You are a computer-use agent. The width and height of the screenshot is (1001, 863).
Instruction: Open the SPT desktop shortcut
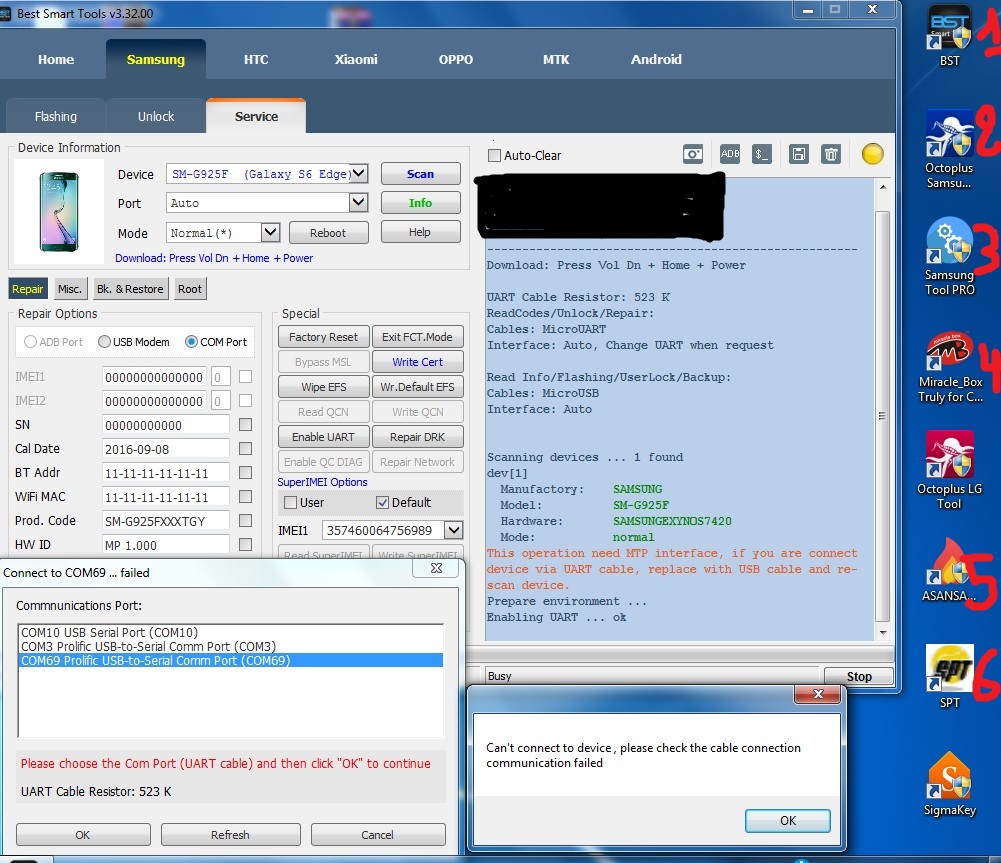pos(949,677)
